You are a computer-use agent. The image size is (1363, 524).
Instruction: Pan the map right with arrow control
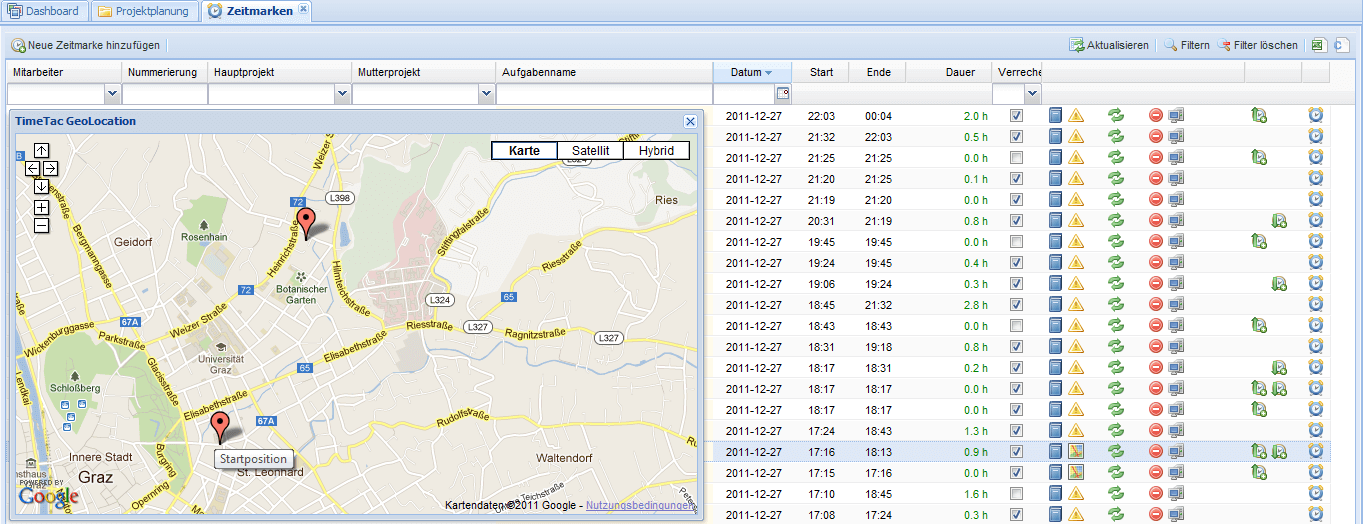point(49,169)
